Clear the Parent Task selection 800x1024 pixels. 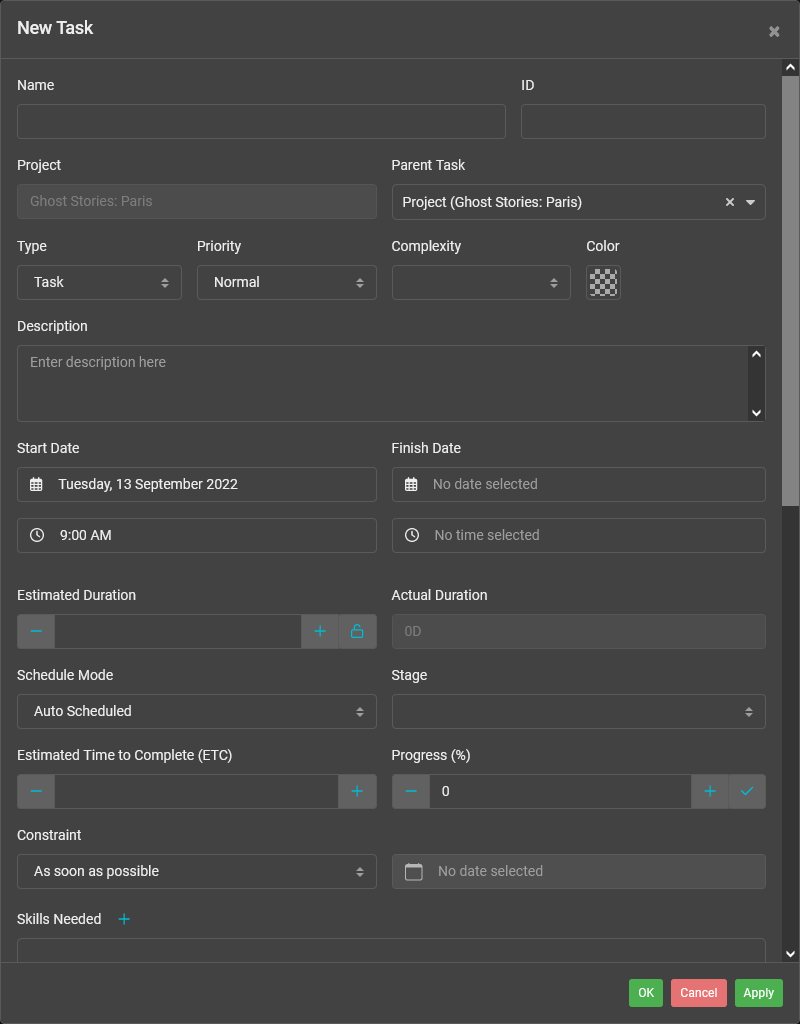pyautogui.click(x=729, y=202)
